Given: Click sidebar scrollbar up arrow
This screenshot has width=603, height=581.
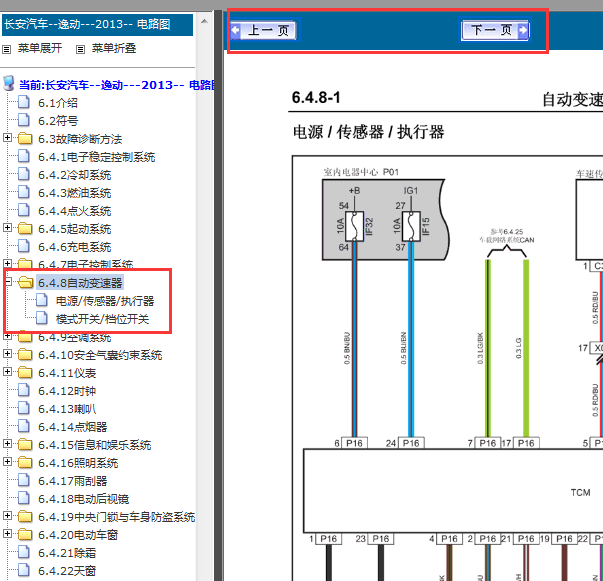Looking at the screenshot, I should [x=205, y=21].
